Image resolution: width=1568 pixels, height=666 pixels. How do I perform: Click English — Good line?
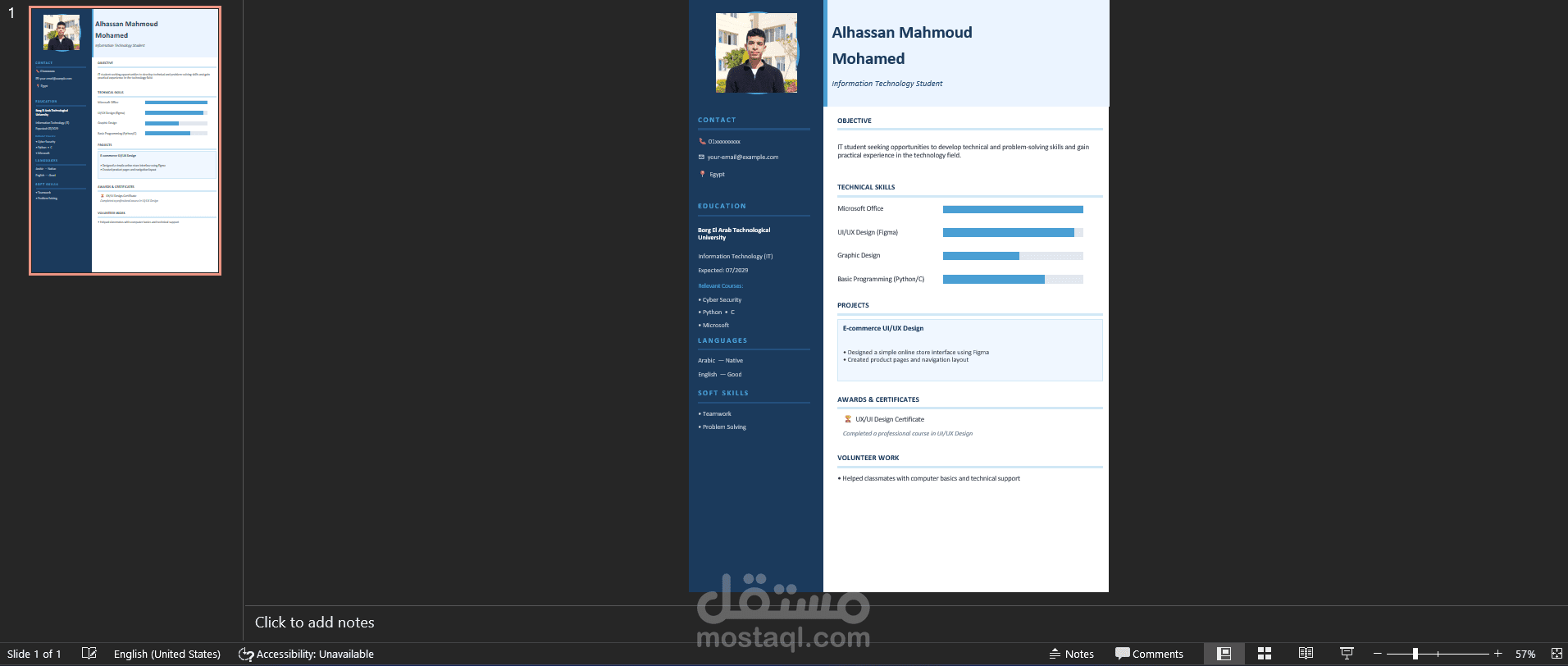(x=719, y=374)
